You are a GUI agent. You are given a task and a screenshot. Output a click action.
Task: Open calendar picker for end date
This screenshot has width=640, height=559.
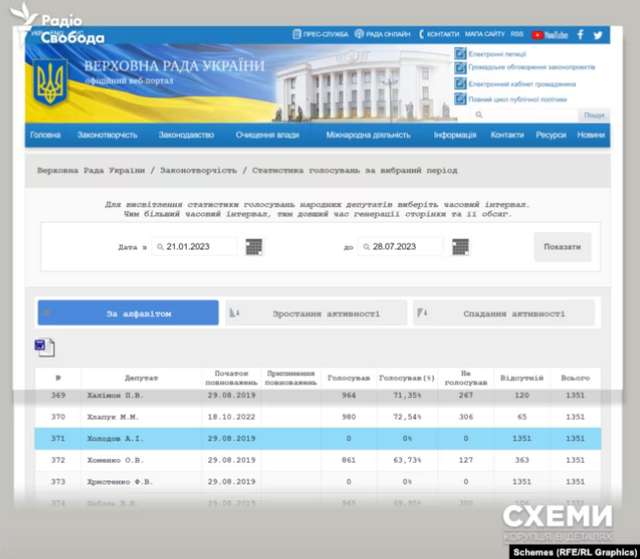460,247
